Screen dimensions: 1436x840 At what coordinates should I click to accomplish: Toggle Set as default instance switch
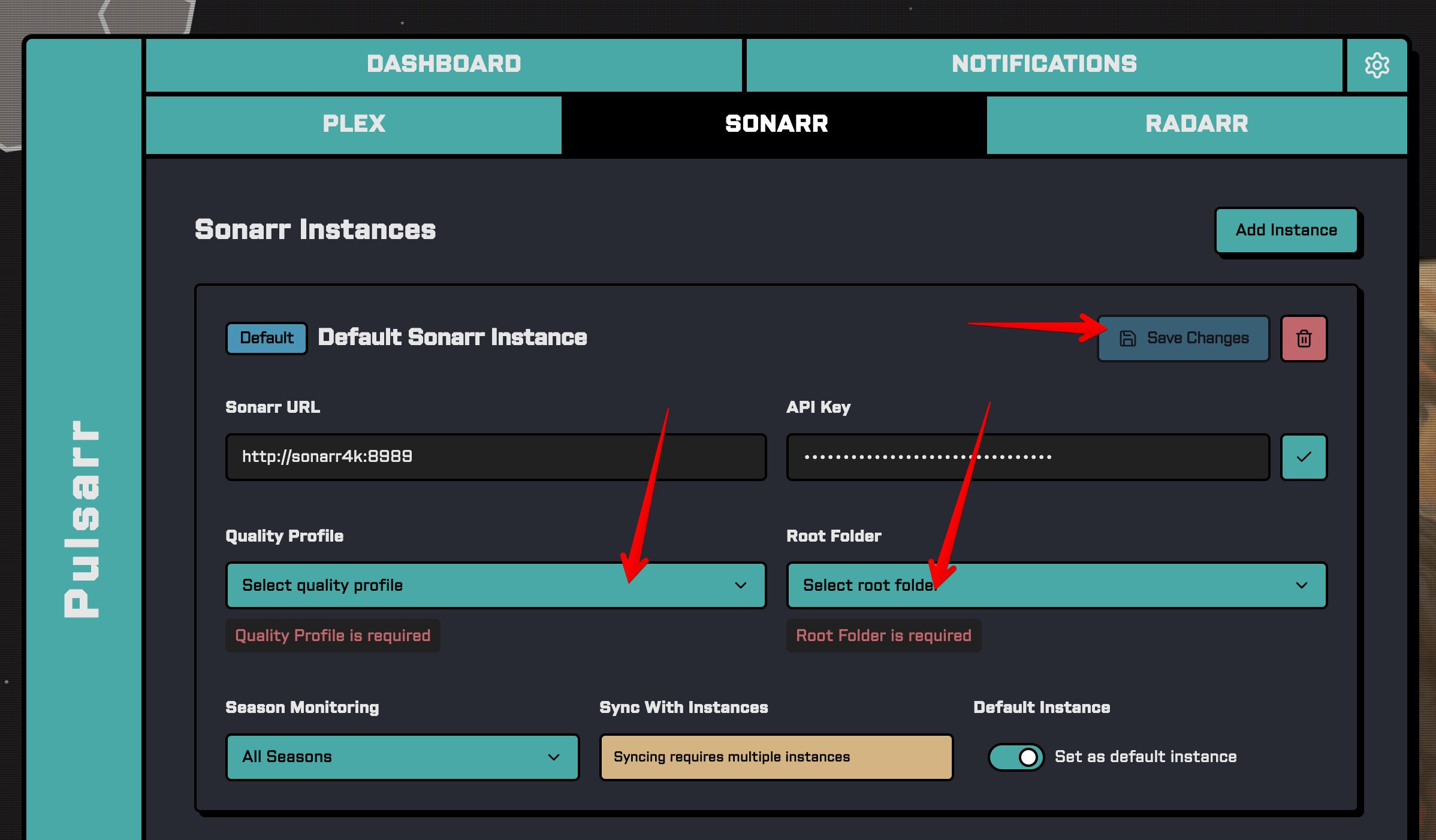[1016, 757]
